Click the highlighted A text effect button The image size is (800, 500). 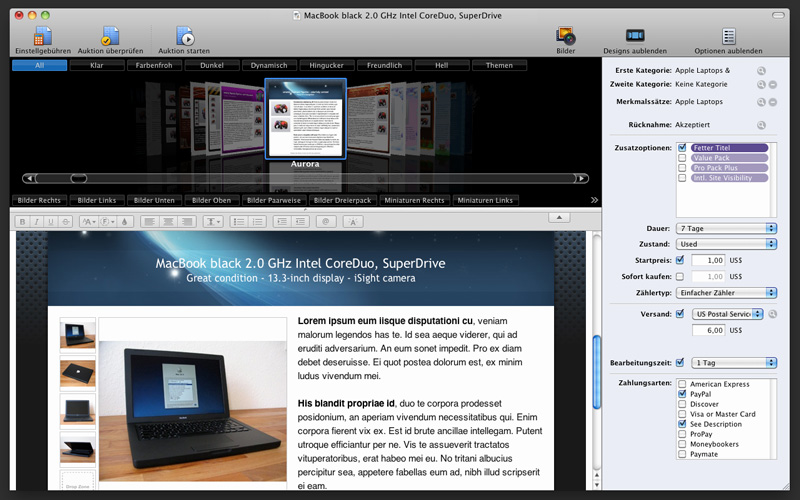click(353, 221)
